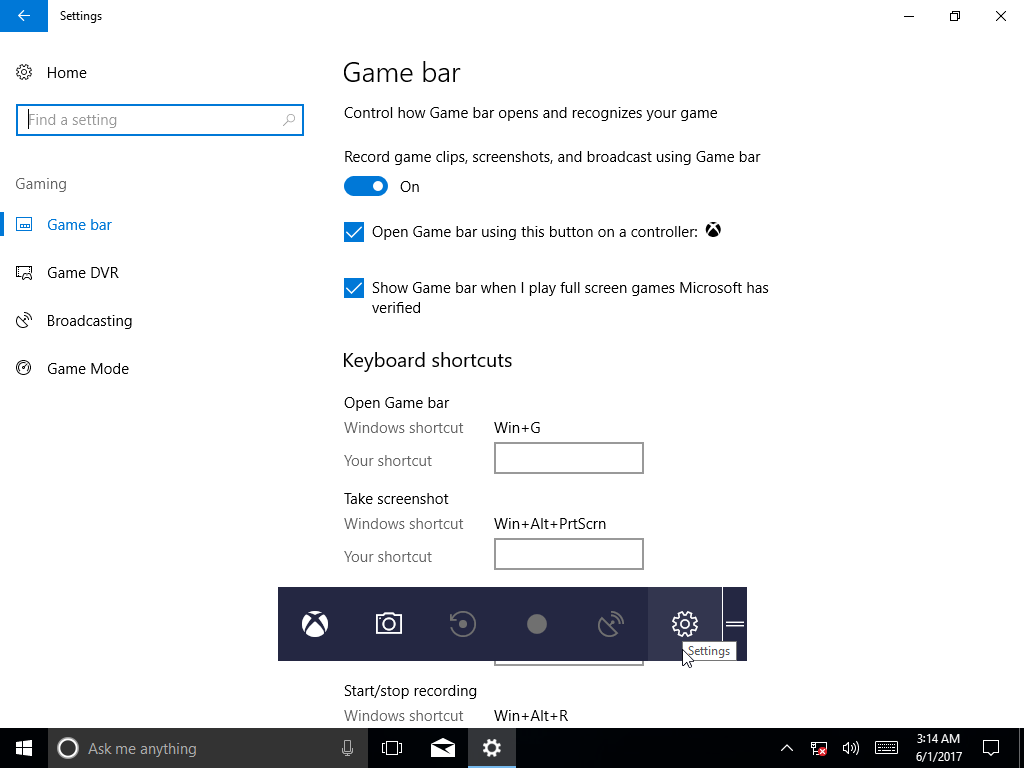The width and height of the screenshot is (1024, 768).
Task: Open the Windows Start menu
Action: point(24,748)
